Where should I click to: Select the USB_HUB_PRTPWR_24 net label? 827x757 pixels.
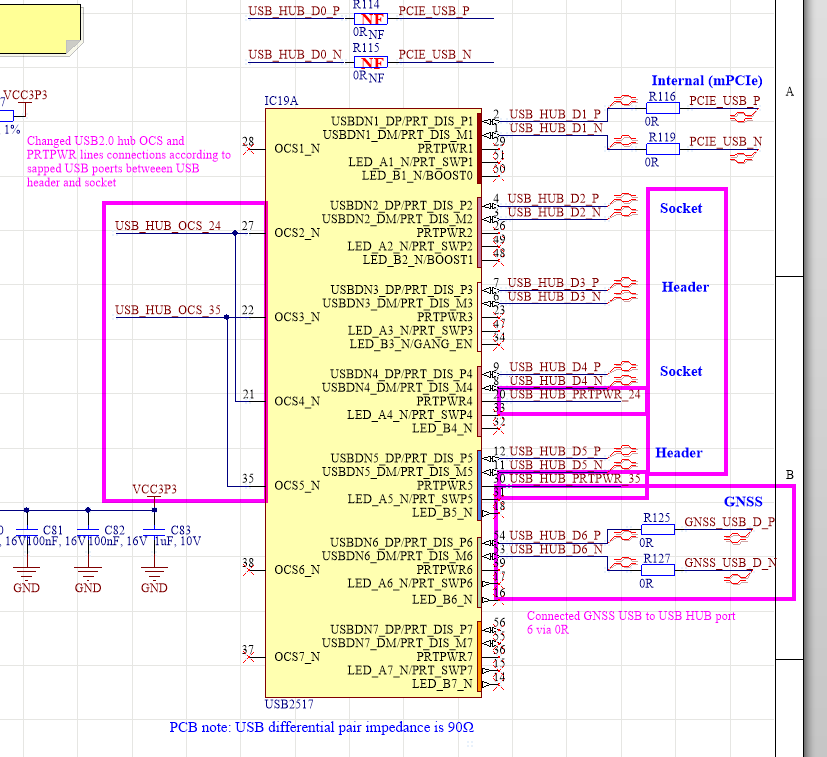[574, 395]
